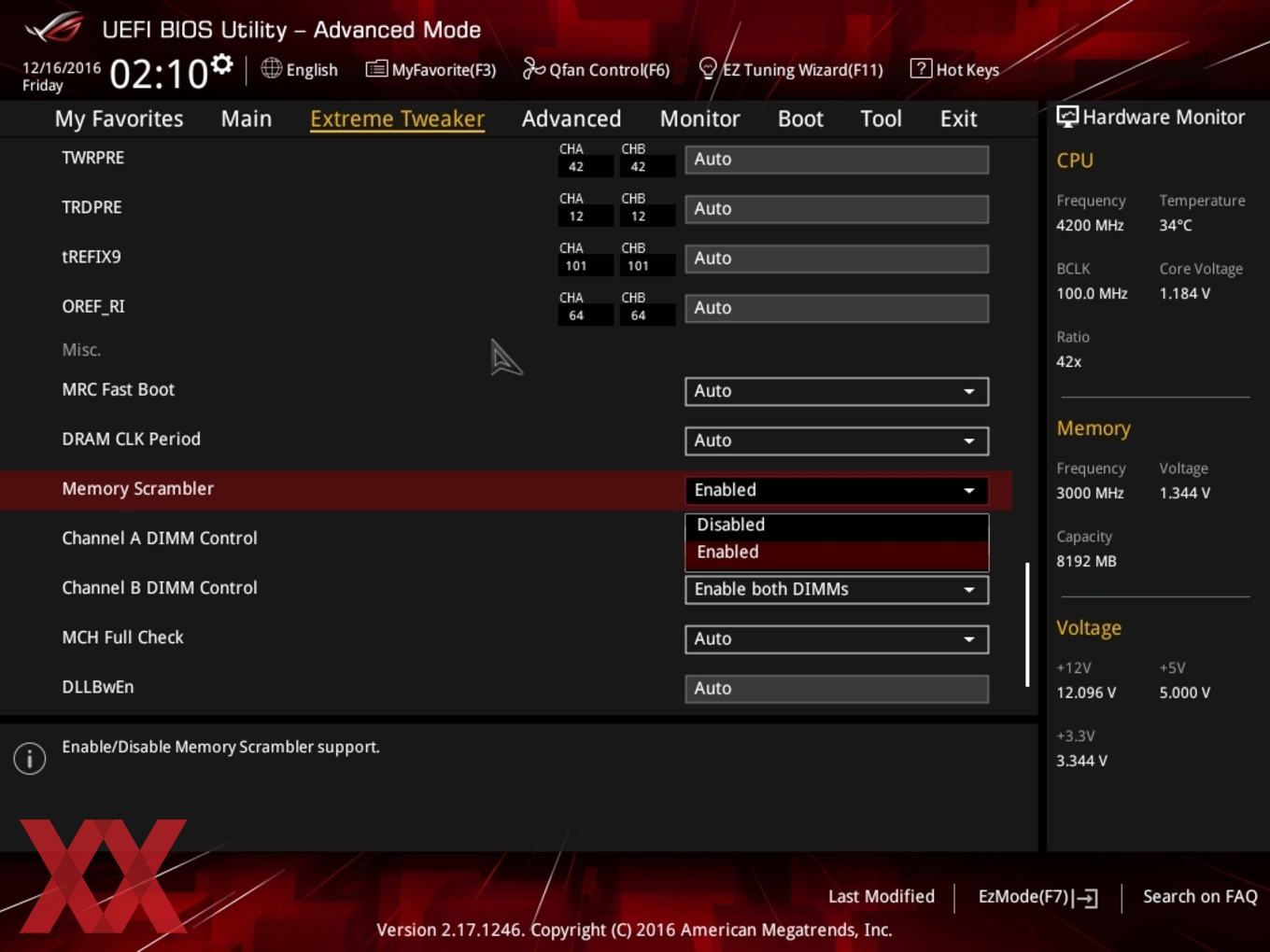Open the Main tab
The image size is (1270, 952).
(x=247, y=119)
